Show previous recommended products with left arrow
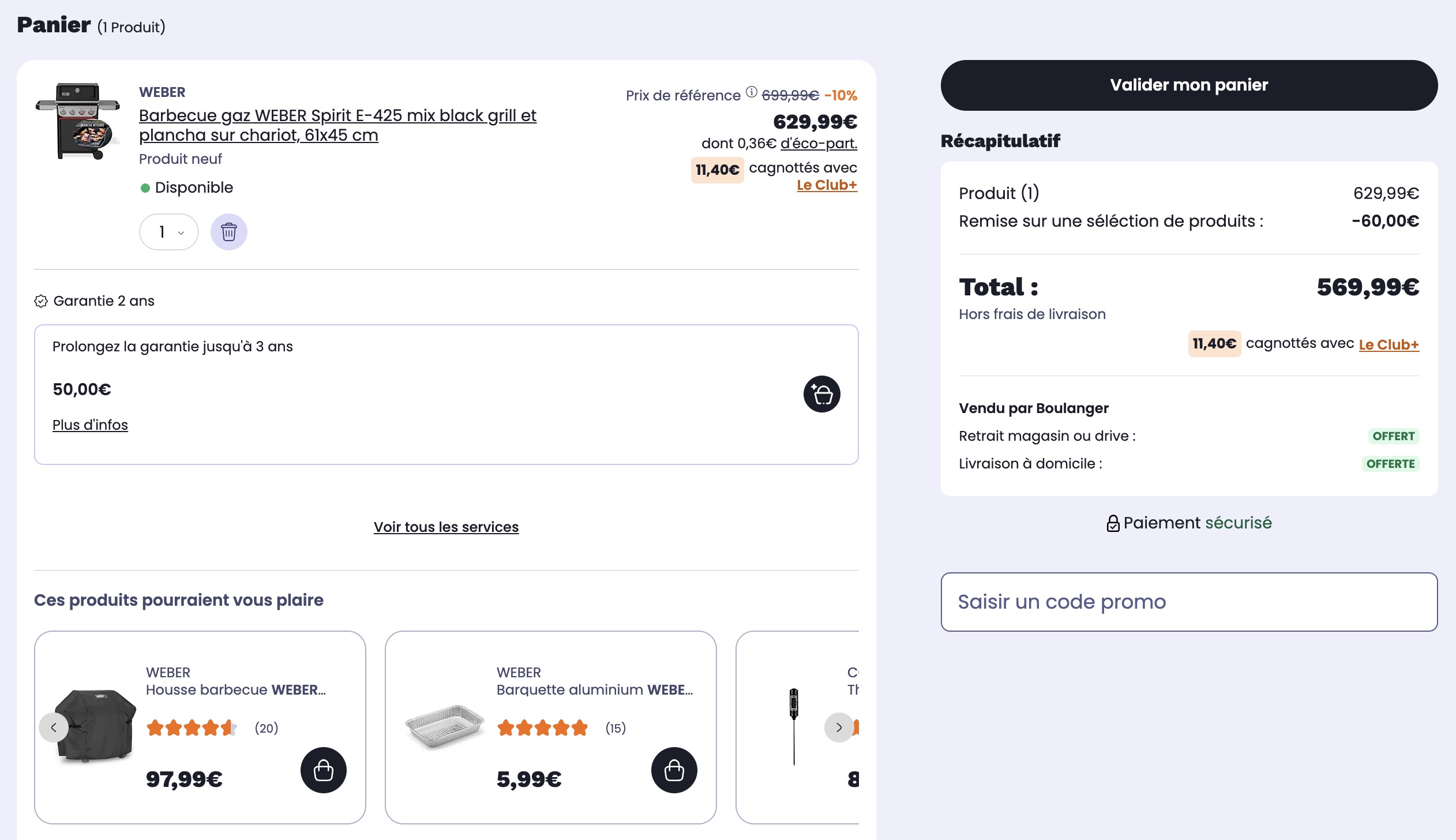The image size is (1456, 840). pyautogui.click(x=54, y=727)
